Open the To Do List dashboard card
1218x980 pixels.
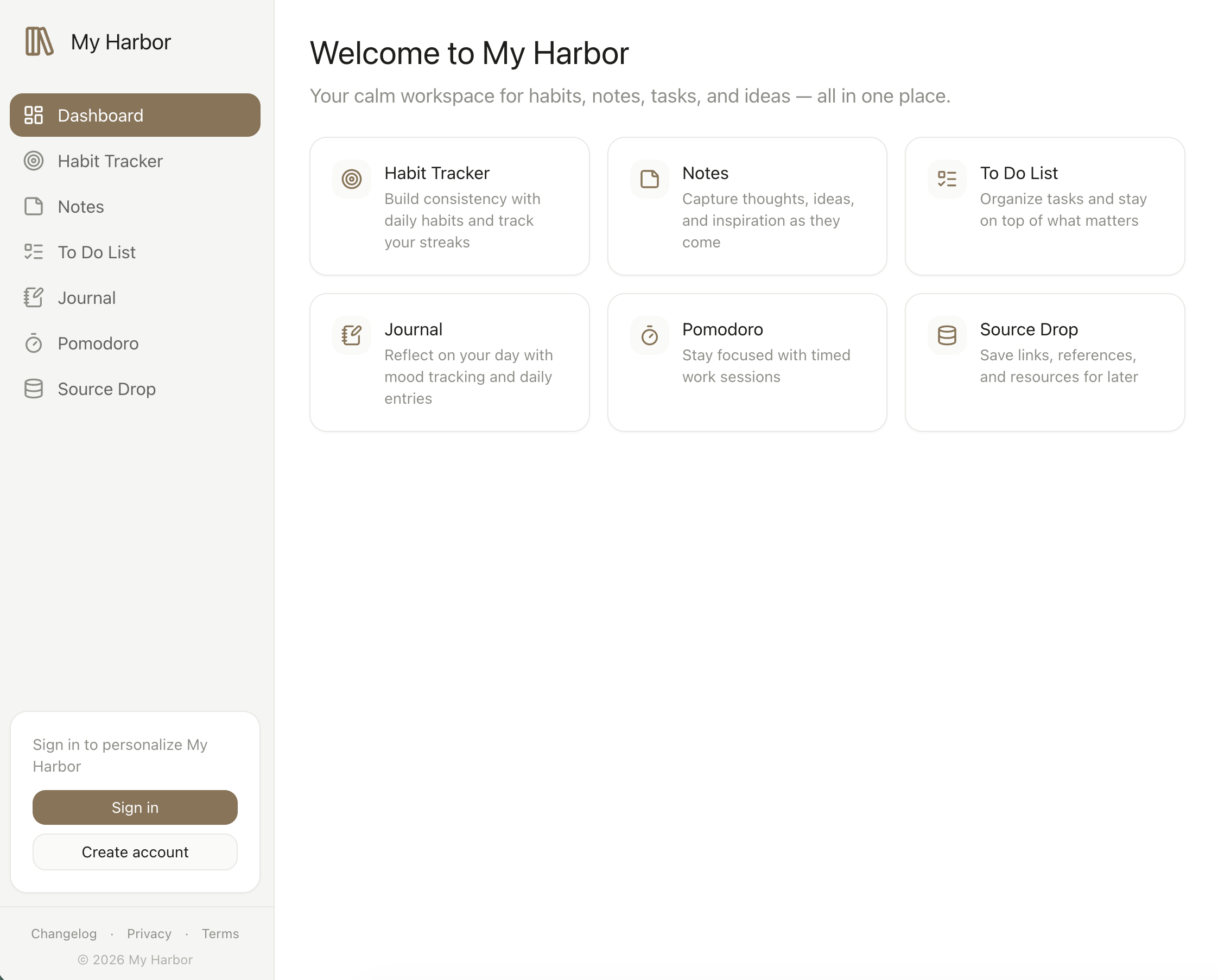(1044, 206)
